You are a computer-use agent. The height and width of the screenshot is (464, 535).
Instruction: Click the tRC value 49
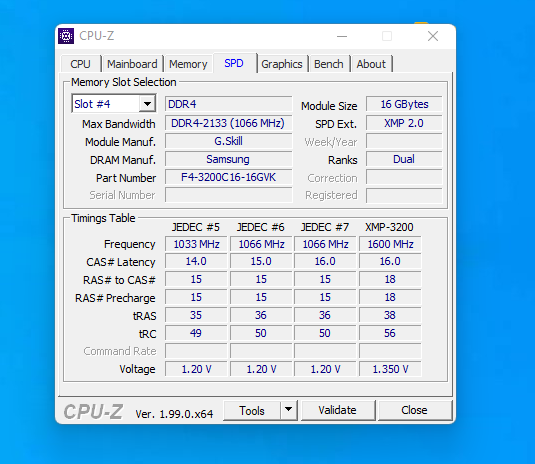tap(196, 333)
